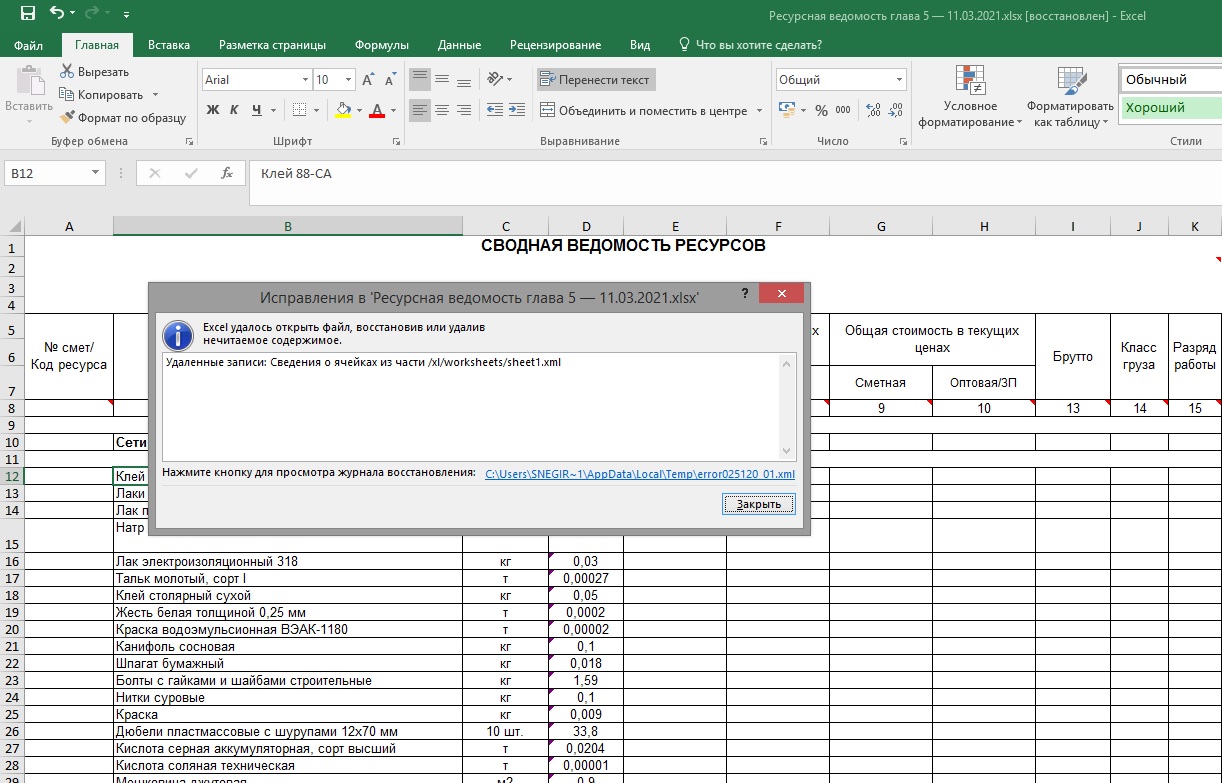The image size is (1222, 783).
Task: Click the percent style icon
Action: click(821, 111)
